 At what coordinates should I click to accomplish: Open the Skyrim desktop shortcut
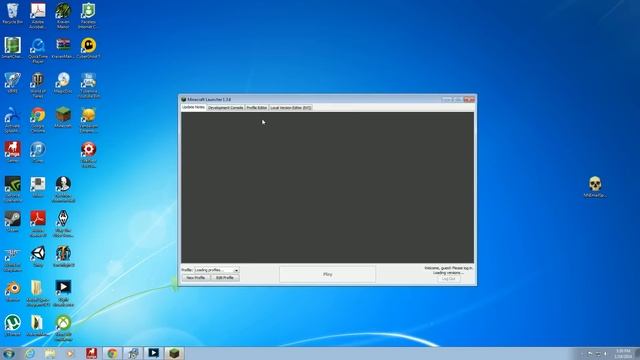(63, 224)
